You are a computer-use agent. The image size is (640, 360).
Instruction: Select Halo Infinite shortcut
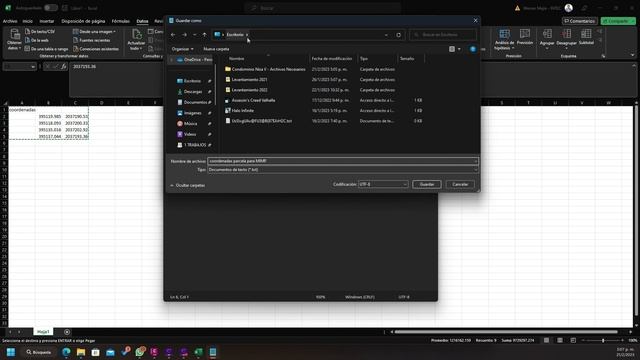click(x=242, y=111)
